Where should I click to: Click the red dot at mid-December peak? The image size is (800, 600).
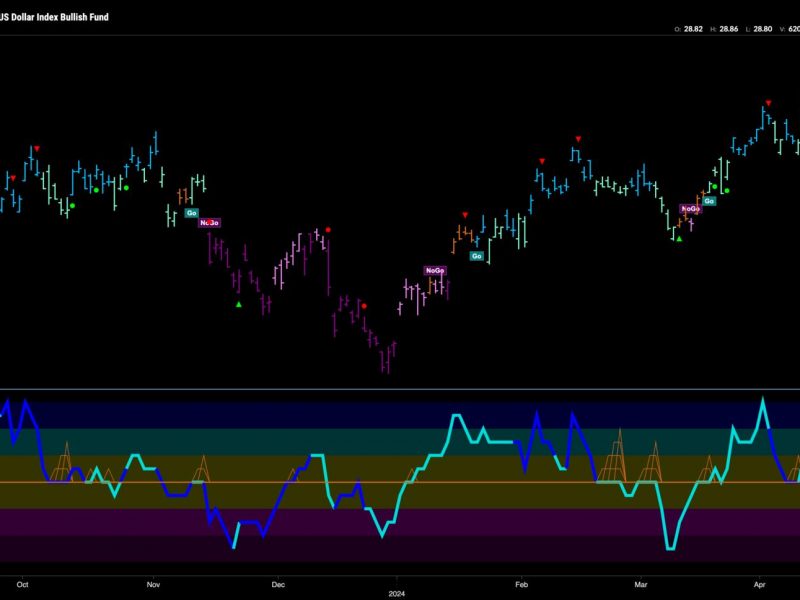328,230
